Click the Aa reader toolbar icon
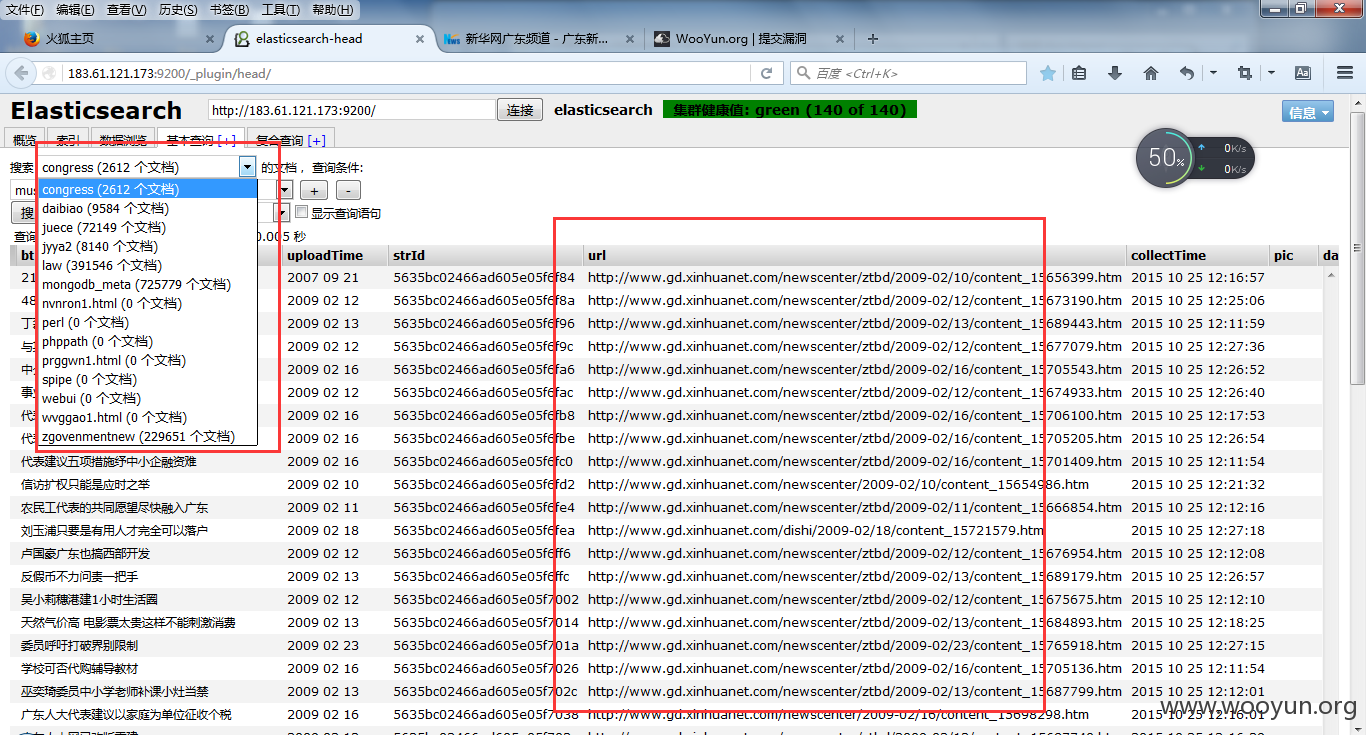 [1303, 73]
